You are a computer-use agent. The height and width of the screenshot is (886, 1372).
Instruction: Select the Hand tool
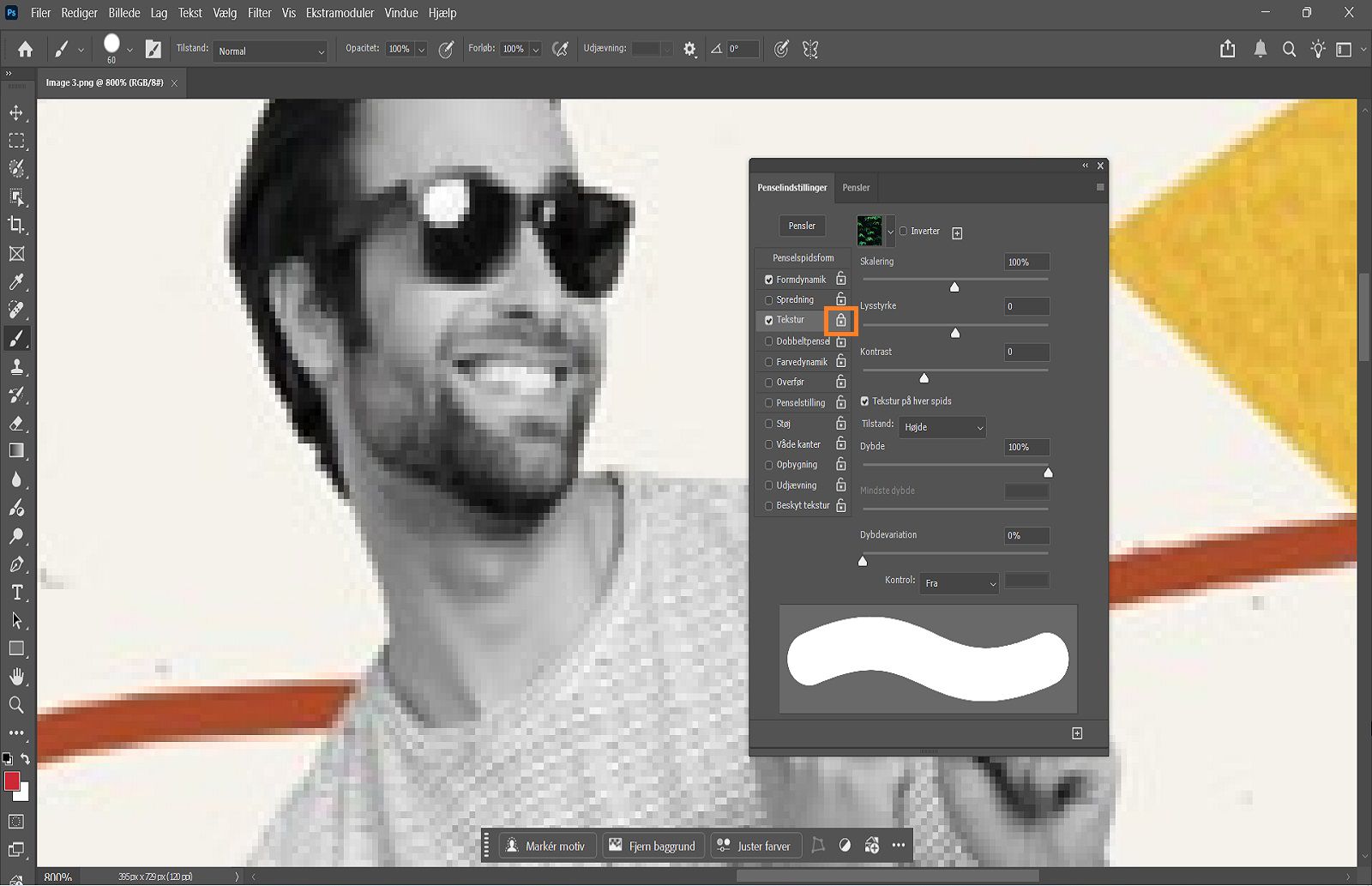(x=17, y=676)
